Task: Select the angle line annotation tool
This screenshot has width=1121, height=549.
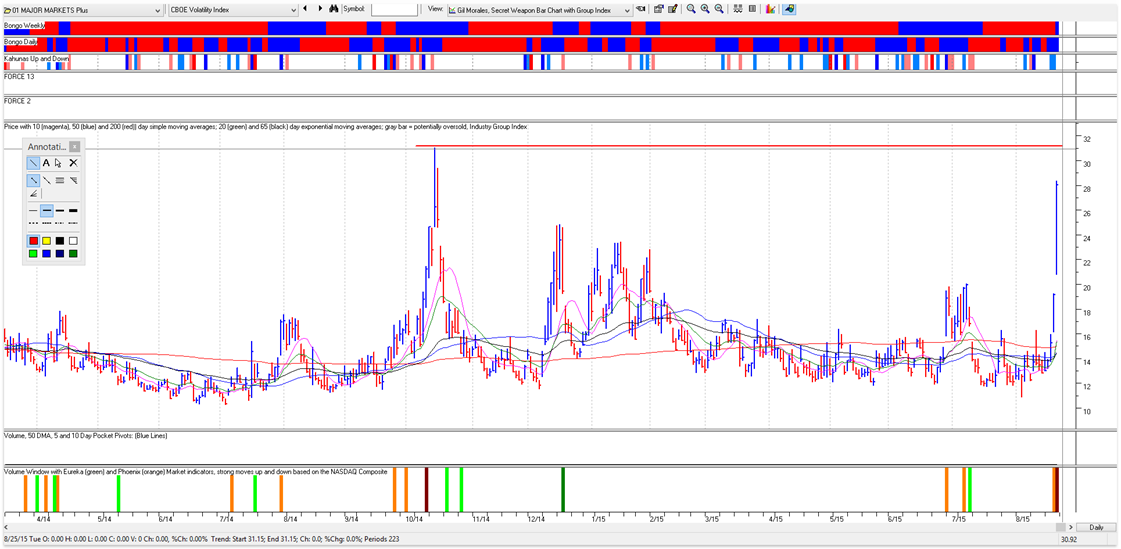Action: click(33, 194)
